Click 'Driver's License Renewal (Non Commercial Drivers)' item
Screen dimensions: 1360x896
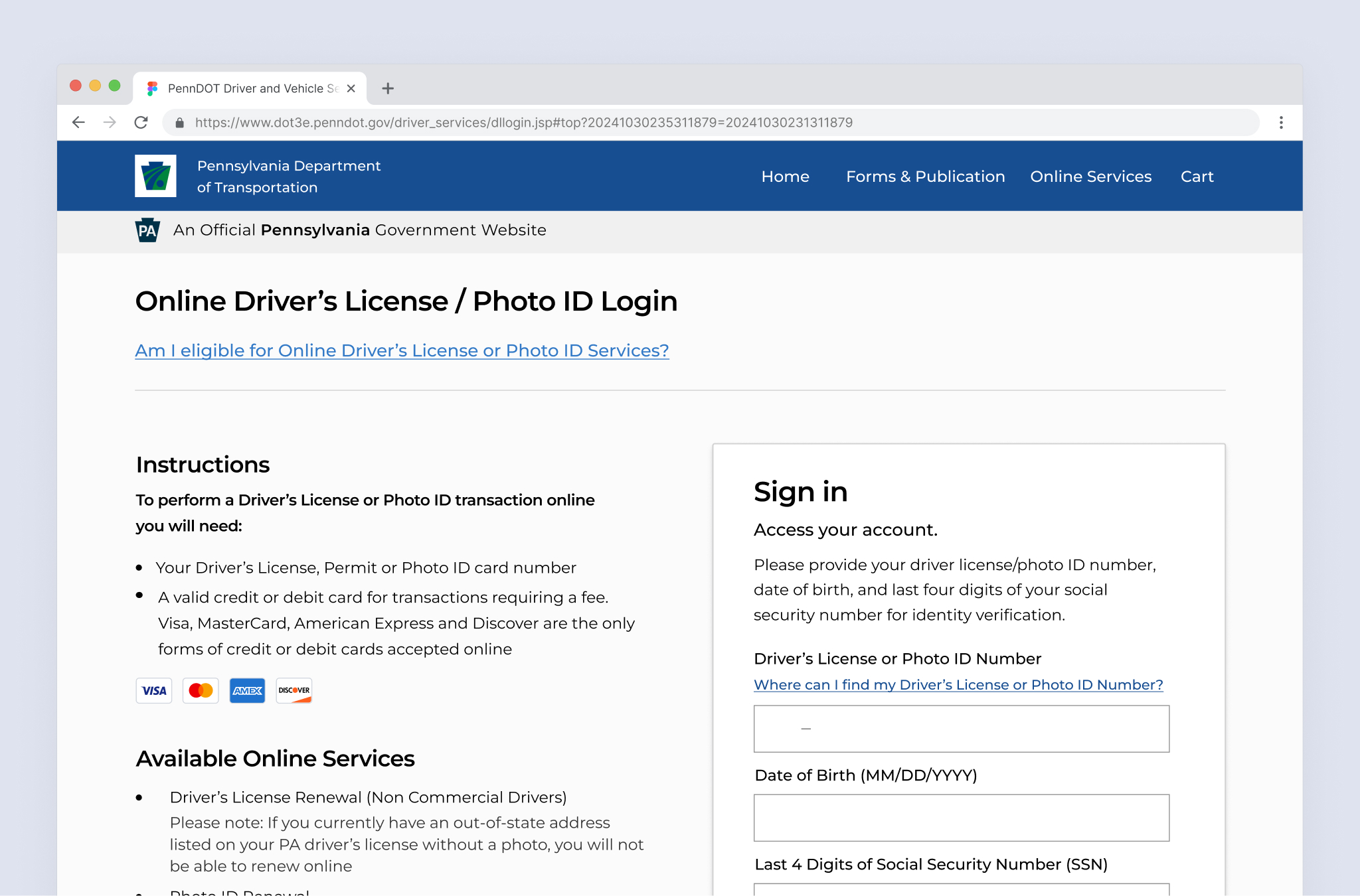[368, 797]
